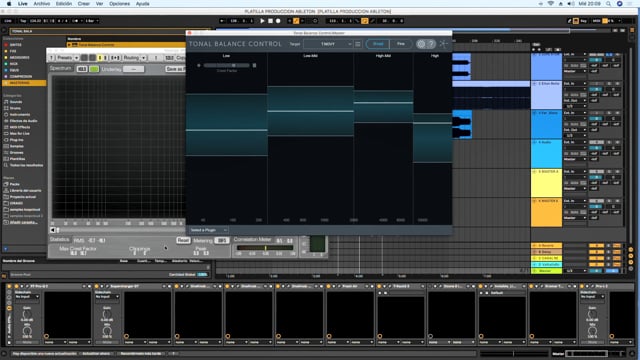The height and width of the screenshot is (360, 640).
Task: Open the Grooves category
Action: click(x=17, y=153)
